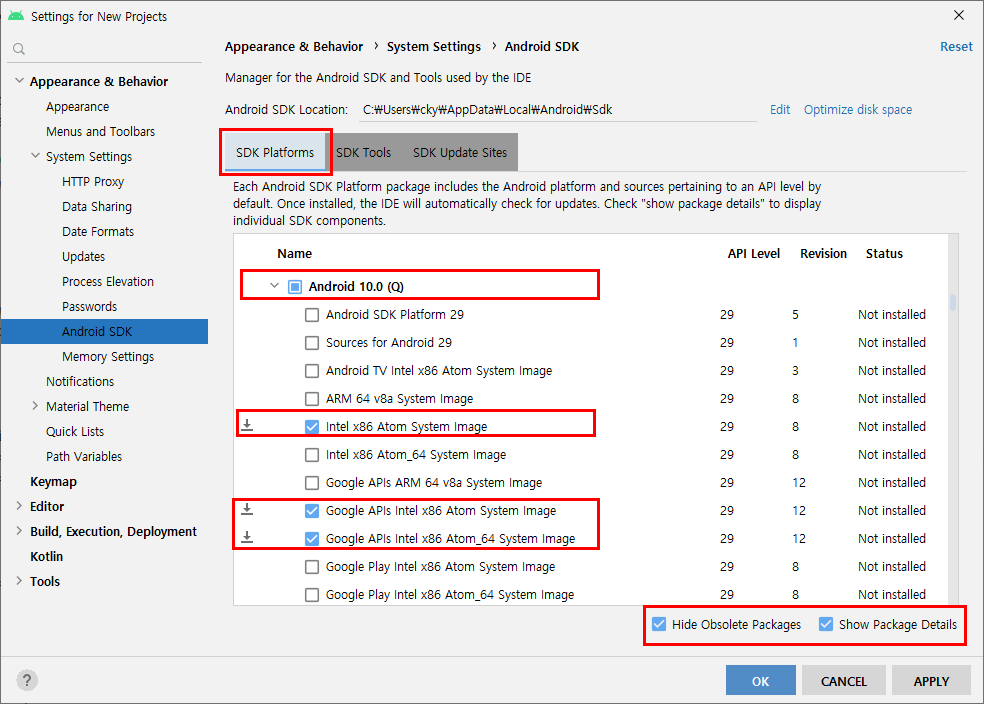Screen dimensions: 984x704
Task: Select Appearance in settings tree
Action: point(77,107)
